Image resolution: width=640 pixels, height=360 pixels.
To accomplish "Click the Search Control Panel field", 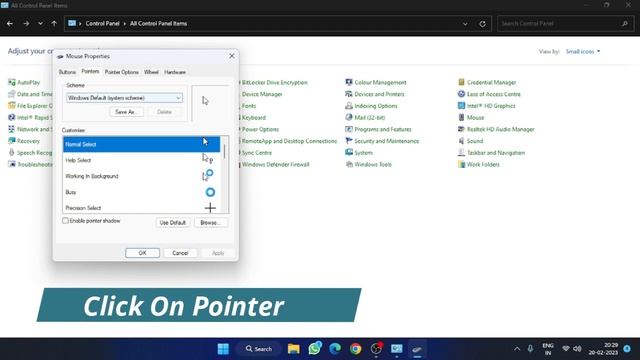I will click(x=565, y=24).
